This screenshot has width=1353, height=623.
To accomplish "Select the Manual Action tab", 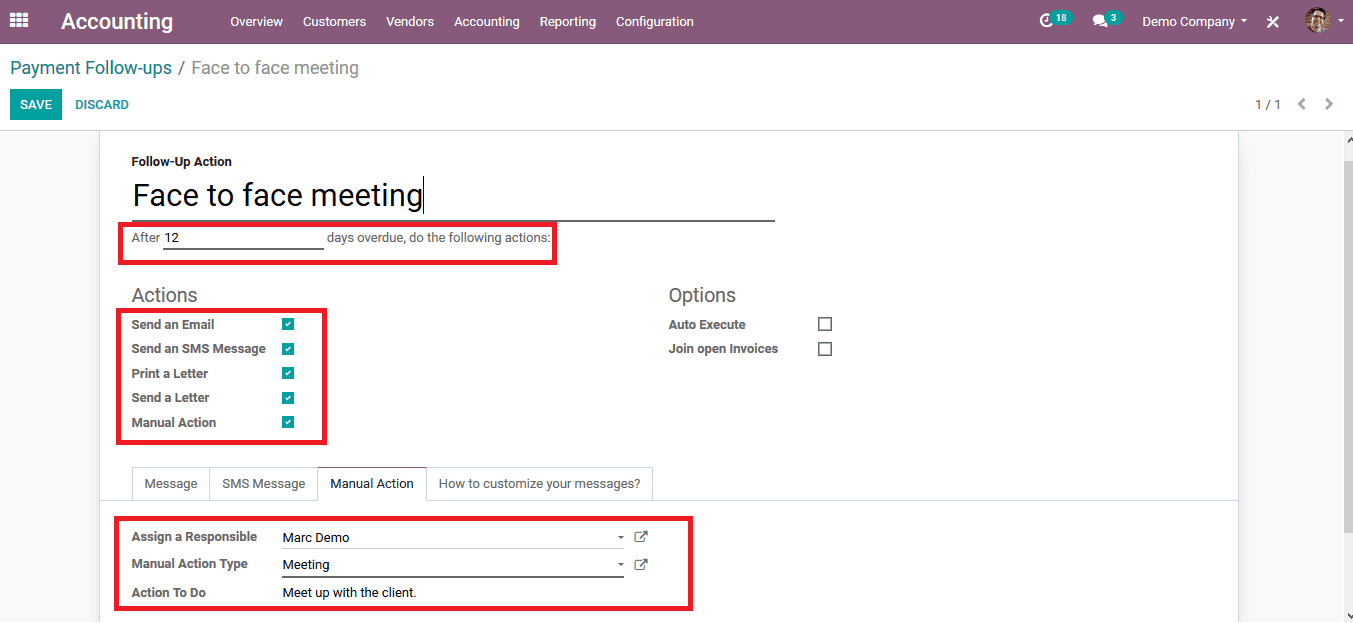I will [x=372, y=484].
